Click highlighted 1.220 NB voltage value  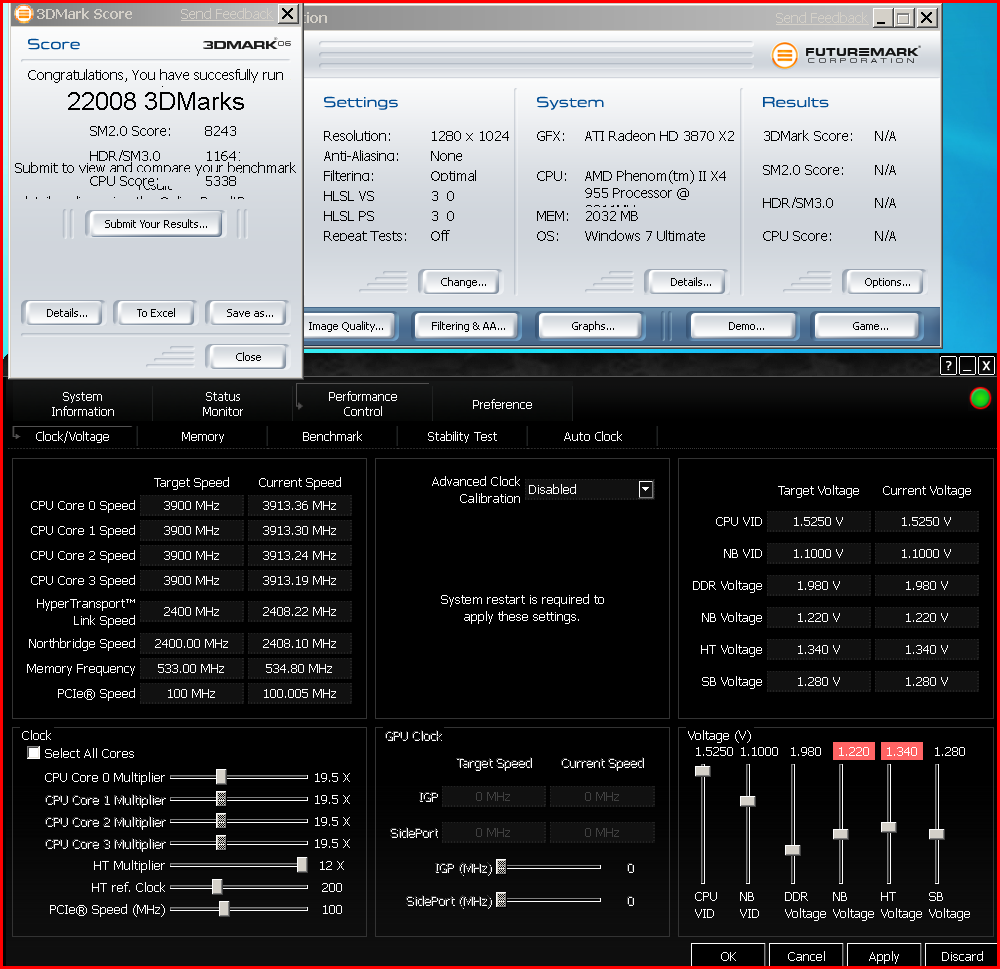854,751
